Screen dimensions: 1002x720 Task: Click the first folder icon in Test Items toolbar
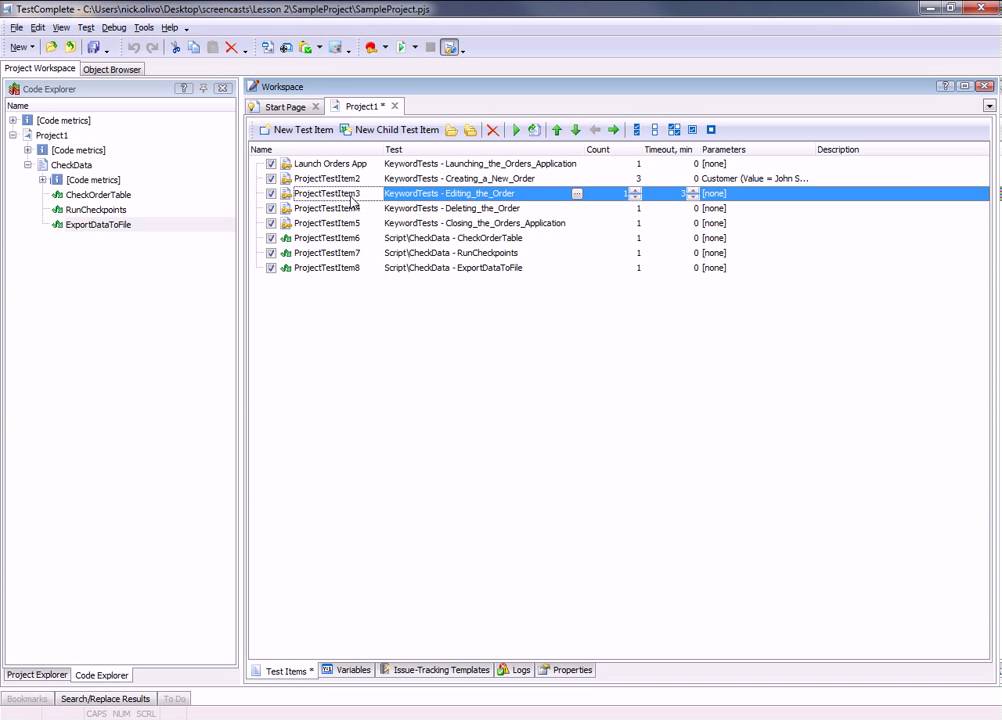[451, 130]
